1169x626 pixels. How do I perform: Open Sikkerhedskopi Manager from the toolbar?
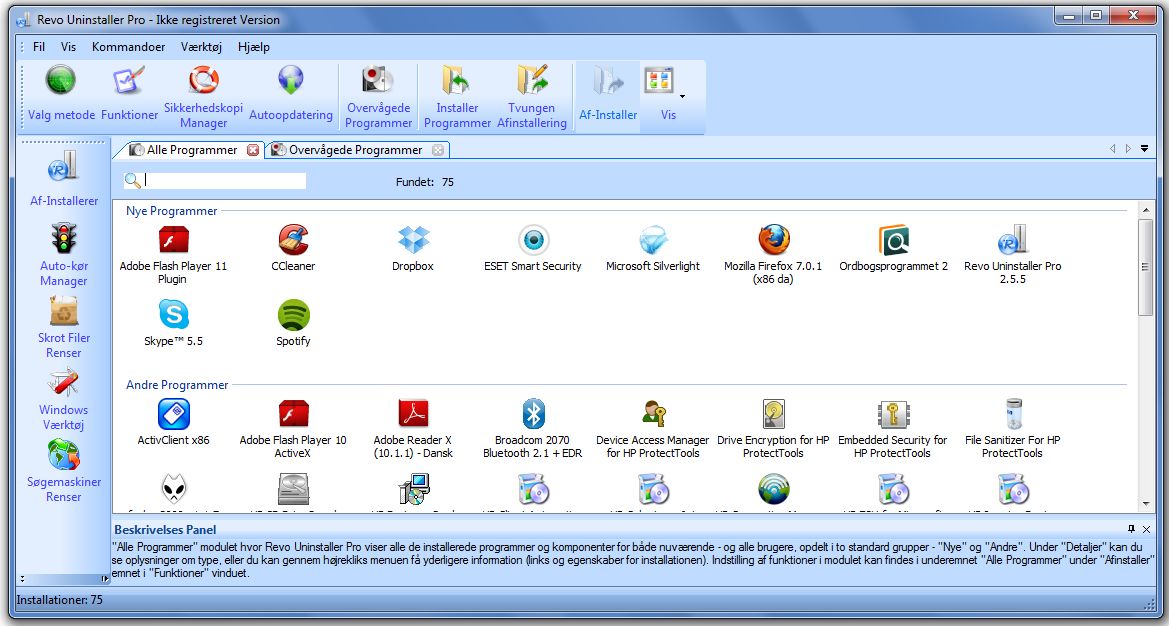[204, 96]
